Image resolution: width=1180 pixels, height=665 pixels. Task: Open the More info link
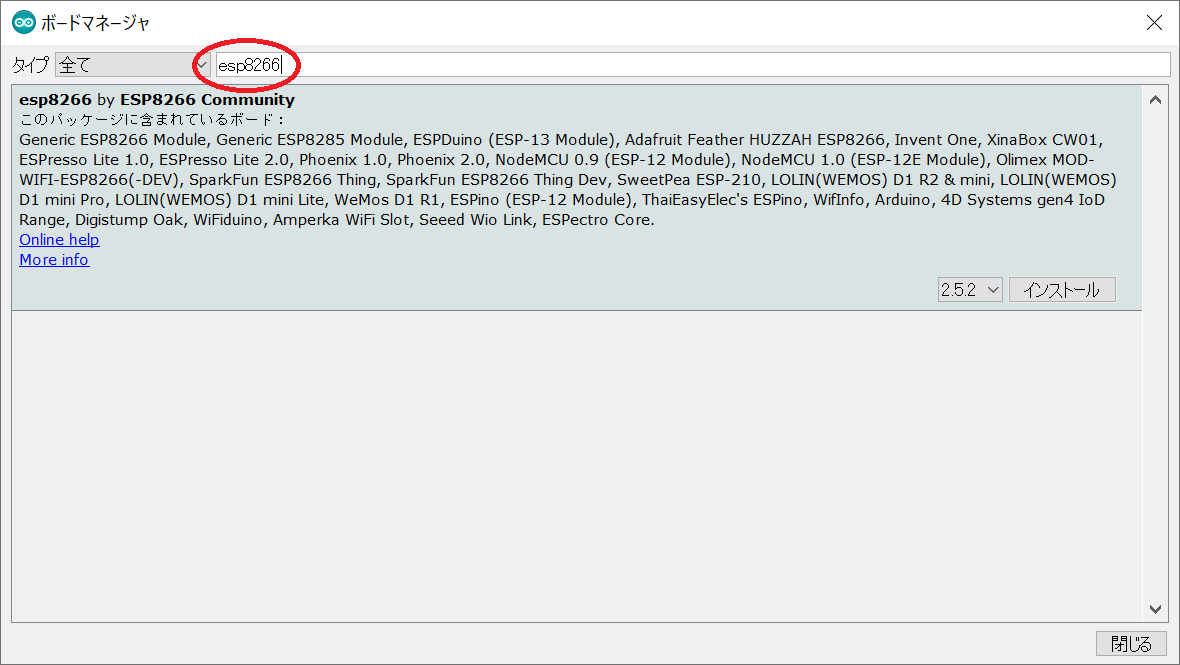point(54,260)
